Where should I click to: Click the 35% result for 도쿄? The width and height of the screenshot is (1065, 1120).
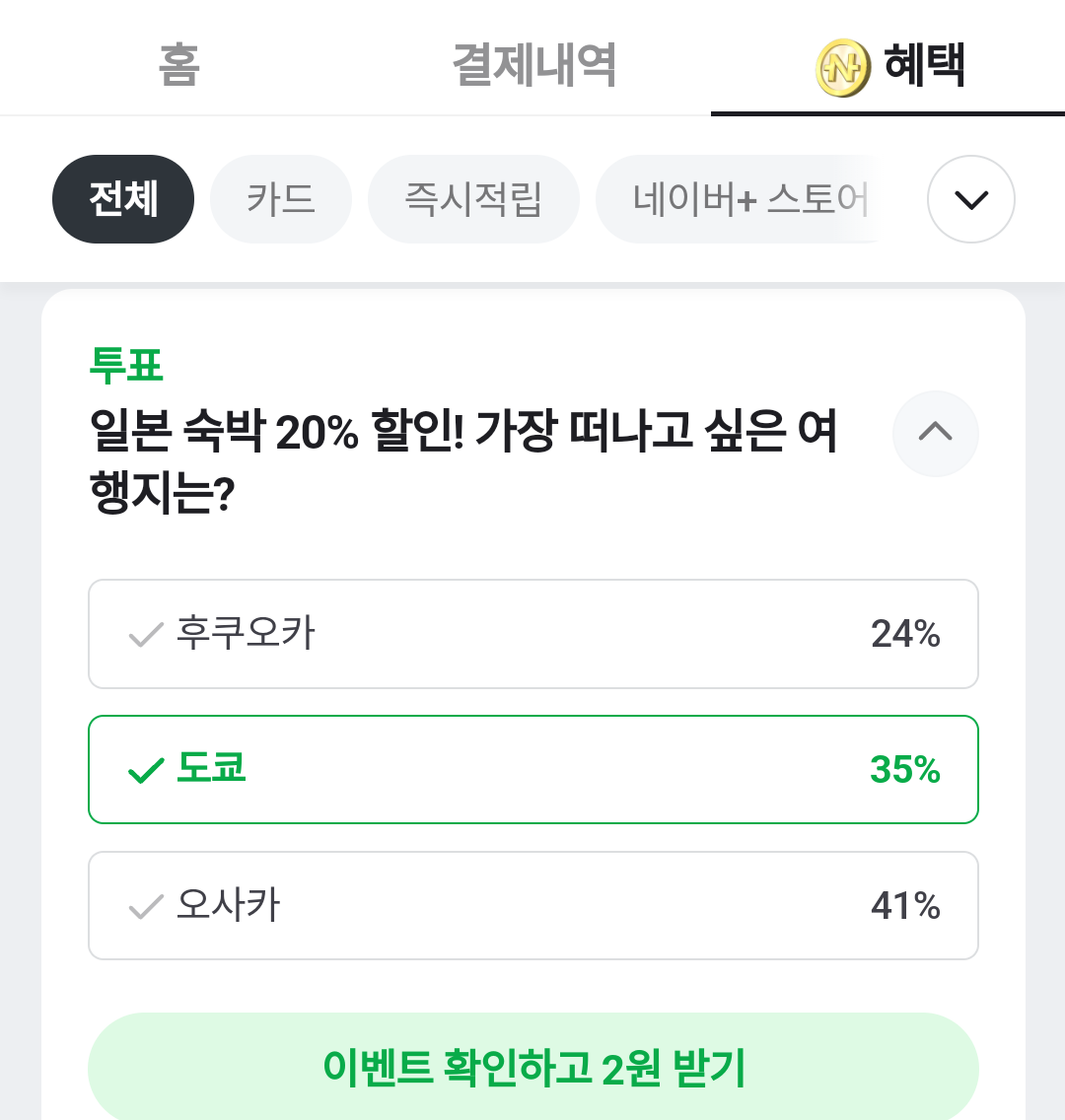(x=904, y=770)
